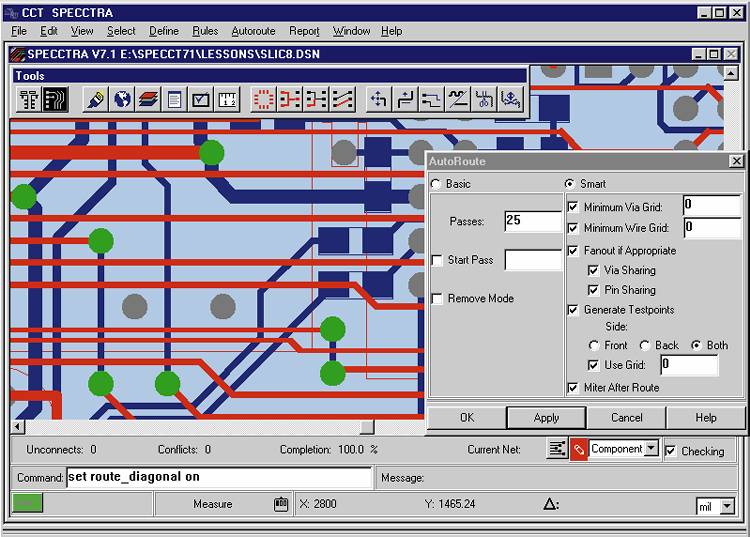This screenshot has width=750, height=537.
Task: Click the Passes input field
Action: pos(533,221)
